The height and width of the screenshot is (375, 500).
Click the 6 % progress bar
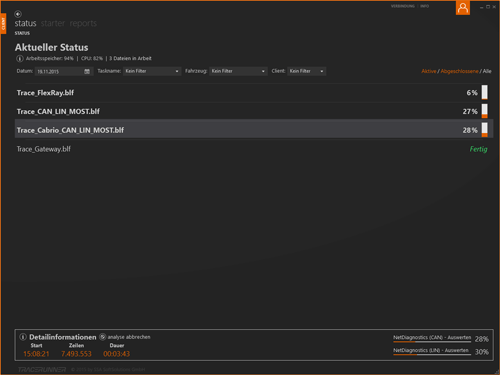[x=485, y=92]
